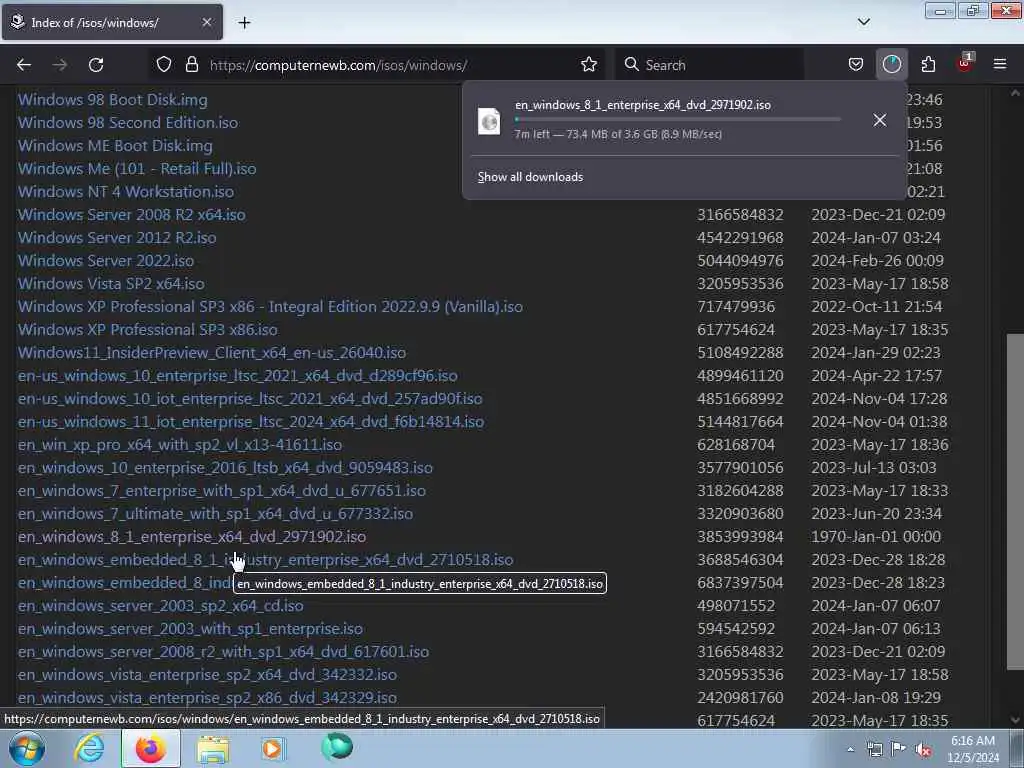The width and height of the screenshot is (1024, 768).
Task: Click the forward navigation arrow
Action: pyautogui.click(x=60, y=65)
